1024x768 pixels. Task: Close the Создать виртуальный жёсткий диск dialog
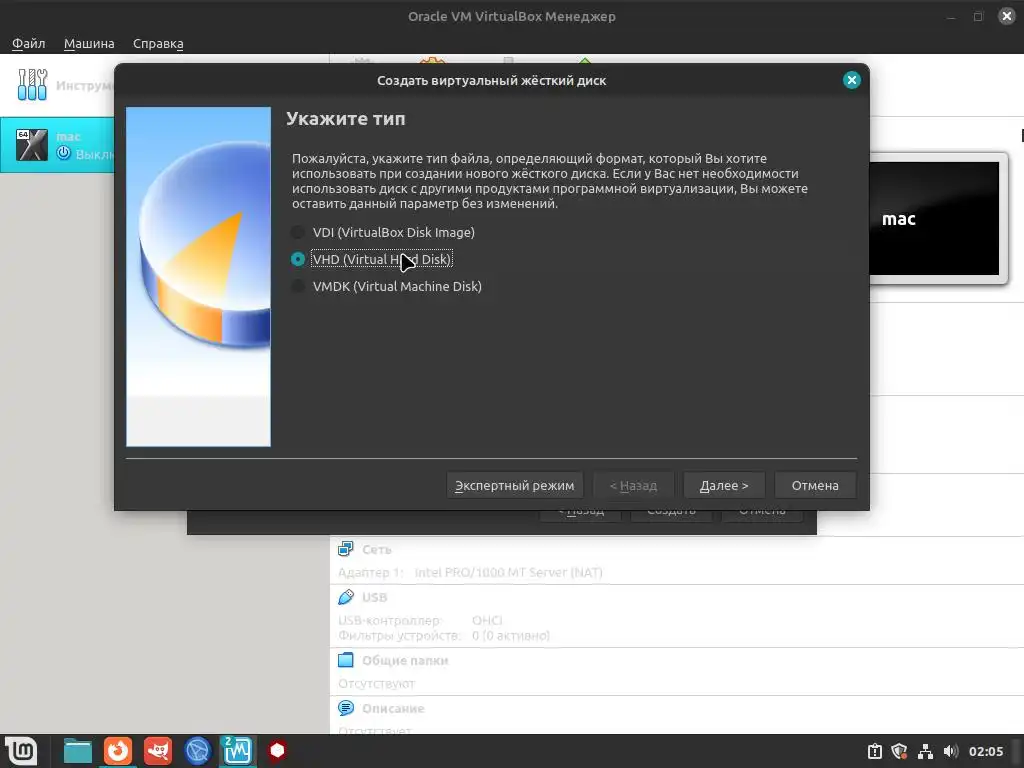[852, 80]
